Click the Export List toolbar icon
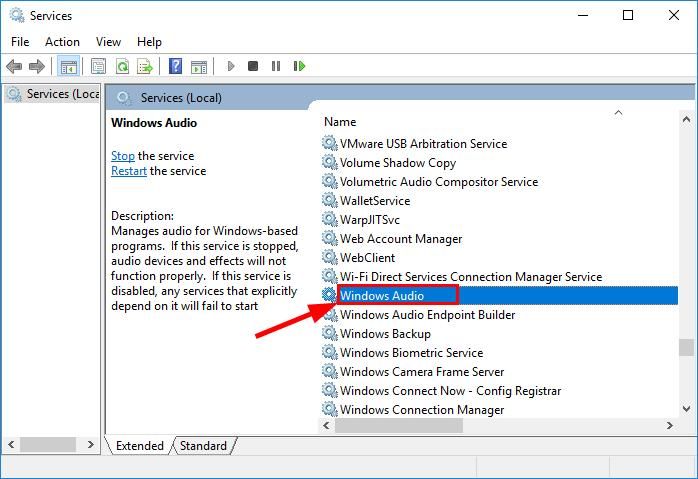The height and width of the screenshot is (479, 698). pos(144,67)
